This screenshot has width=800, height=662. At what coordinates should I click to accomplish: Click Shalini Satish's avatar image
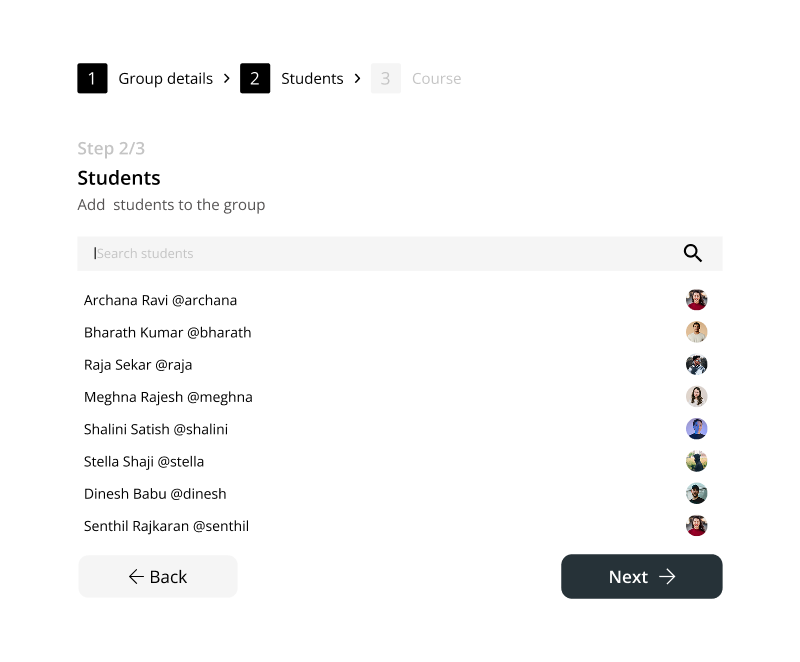coord(697,429)
